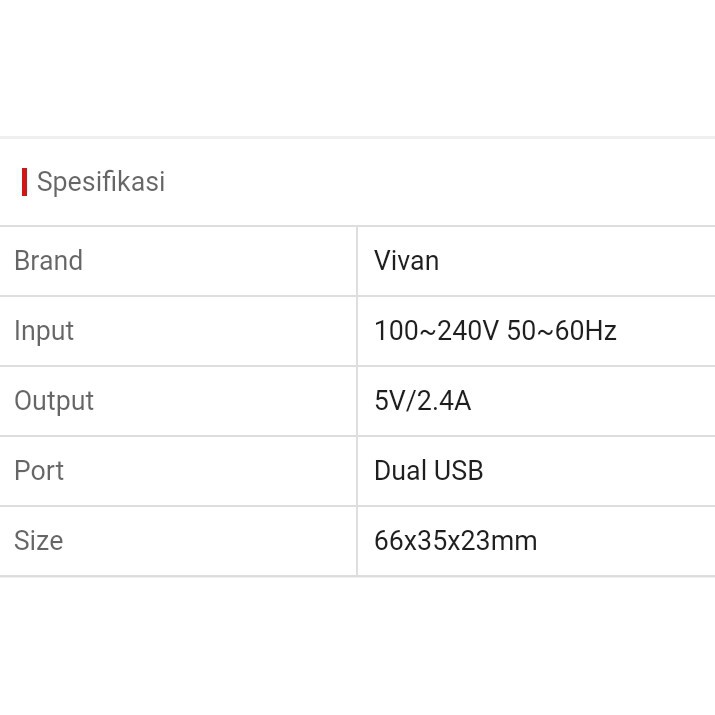This screenshot has width=715, height=715.
Task: Select the Brand label cell
Action: click(x=48, y=261)
